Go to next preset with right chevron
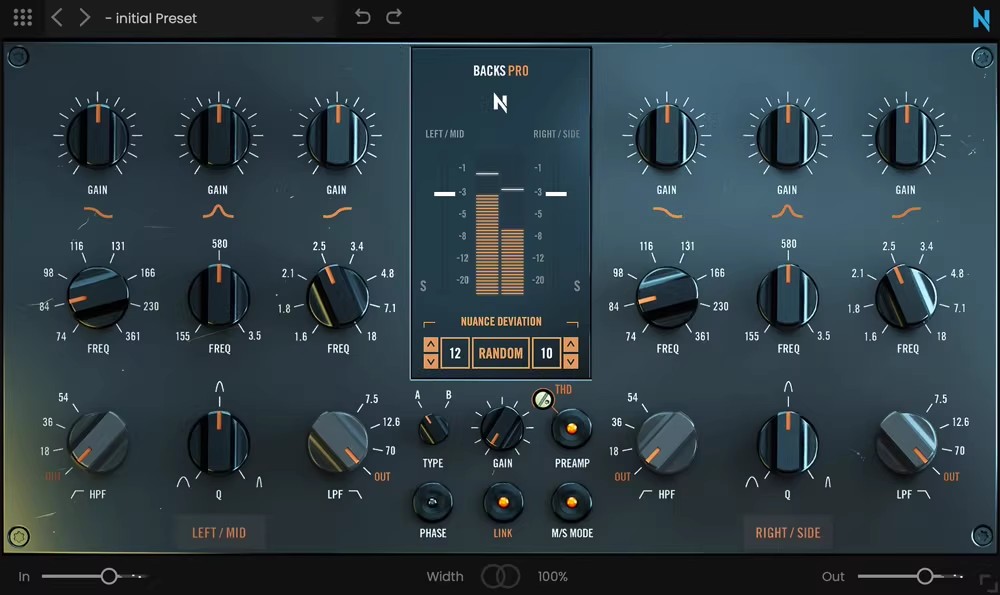The image size is (1000, 595). click(85, 18)
